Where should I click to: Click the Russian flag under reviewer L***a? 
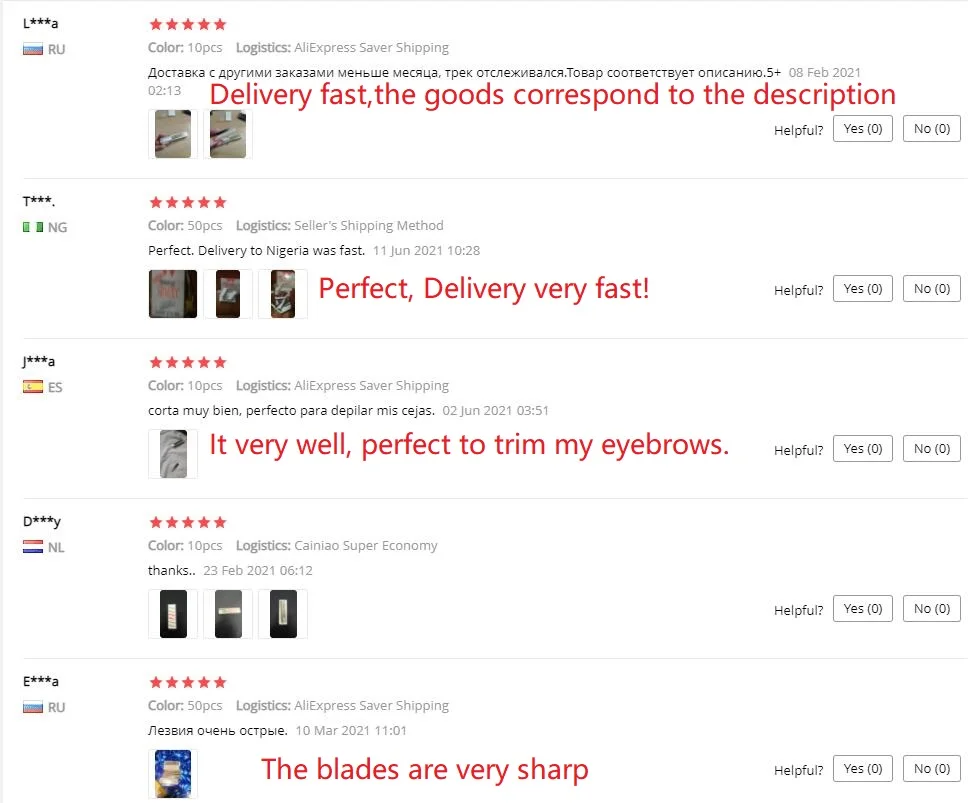click(32, 49)
